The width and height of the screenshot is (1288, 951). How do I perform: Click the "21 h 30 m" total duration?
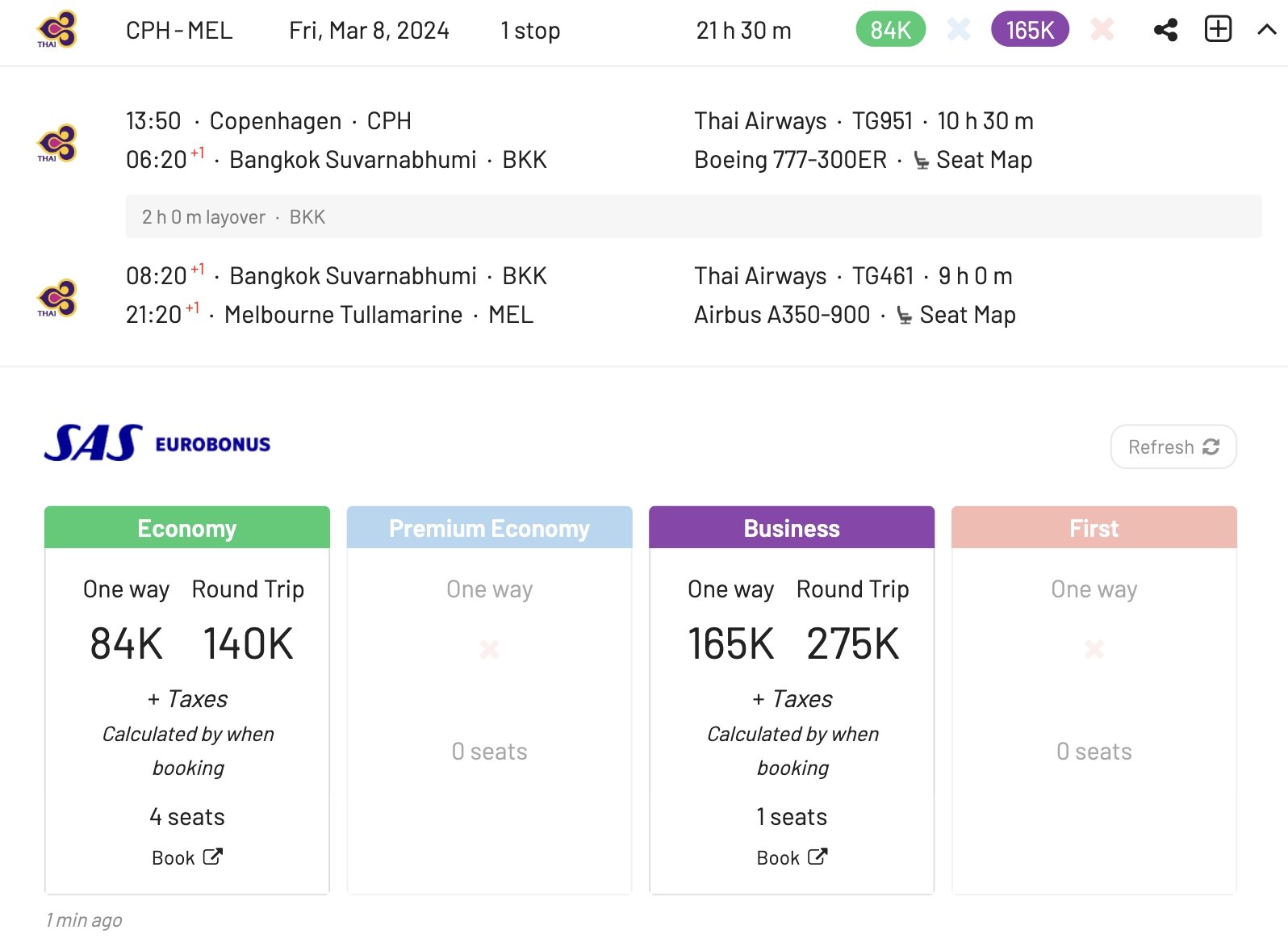743,31
